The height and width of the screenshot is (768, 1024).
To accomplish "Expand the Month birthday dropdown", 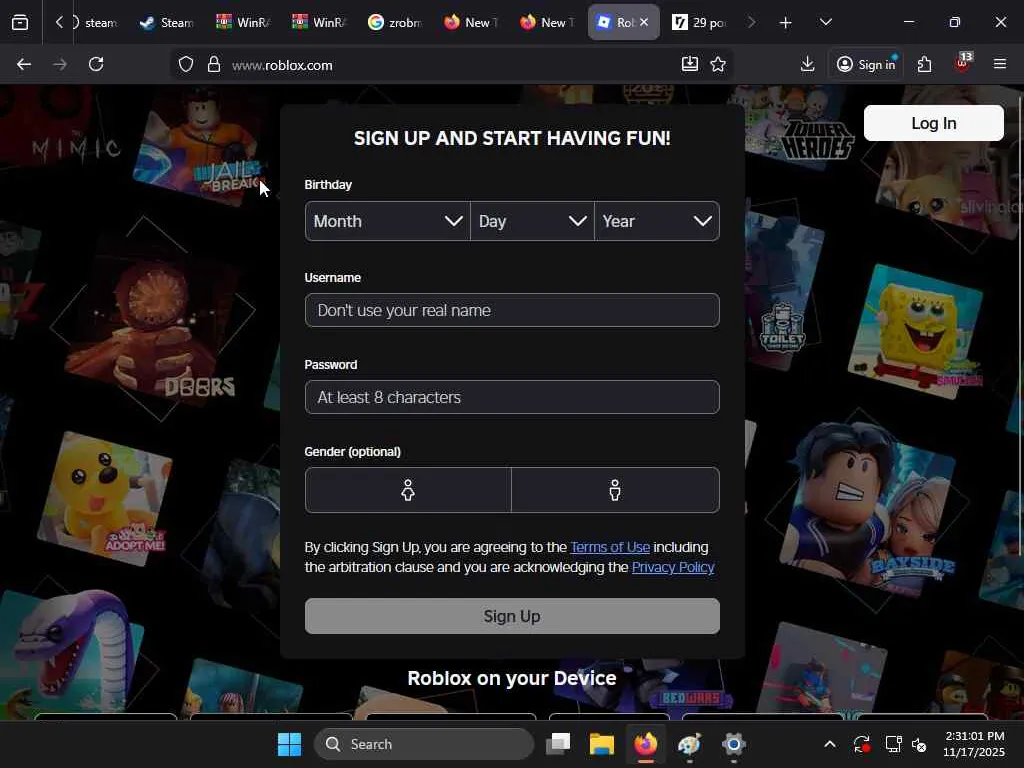I will click(387, 221).
